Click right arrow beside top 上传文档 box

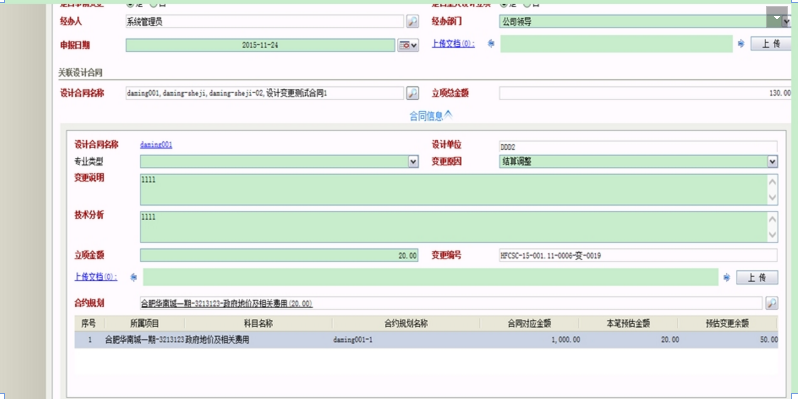(741, 44)
